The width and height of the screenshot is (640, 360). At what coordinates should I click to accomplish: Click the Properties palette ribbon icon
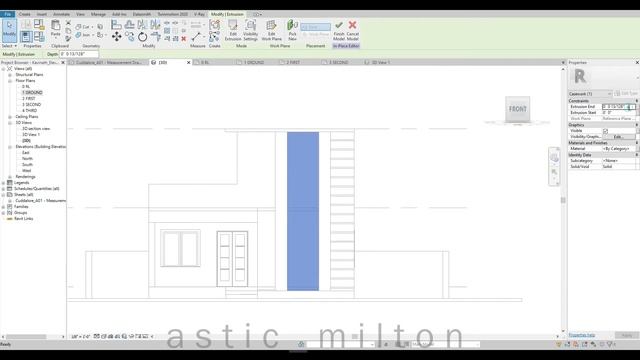tap(26, 37)
